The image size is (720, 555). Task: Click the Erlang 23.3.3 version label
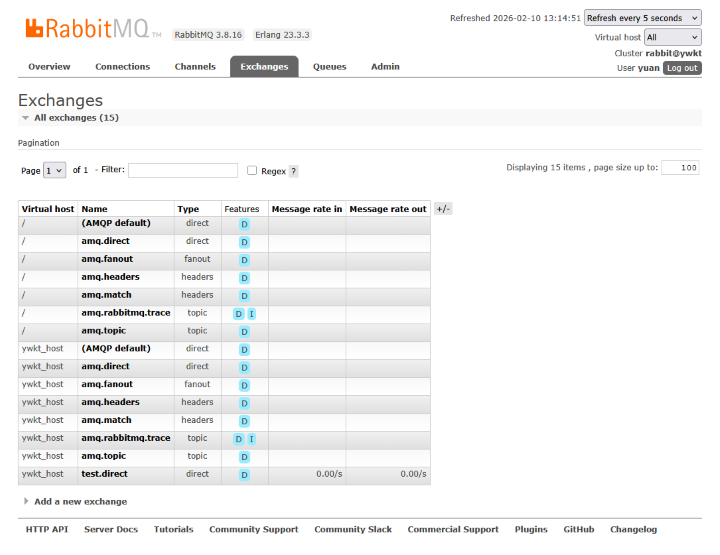[282, 35]
